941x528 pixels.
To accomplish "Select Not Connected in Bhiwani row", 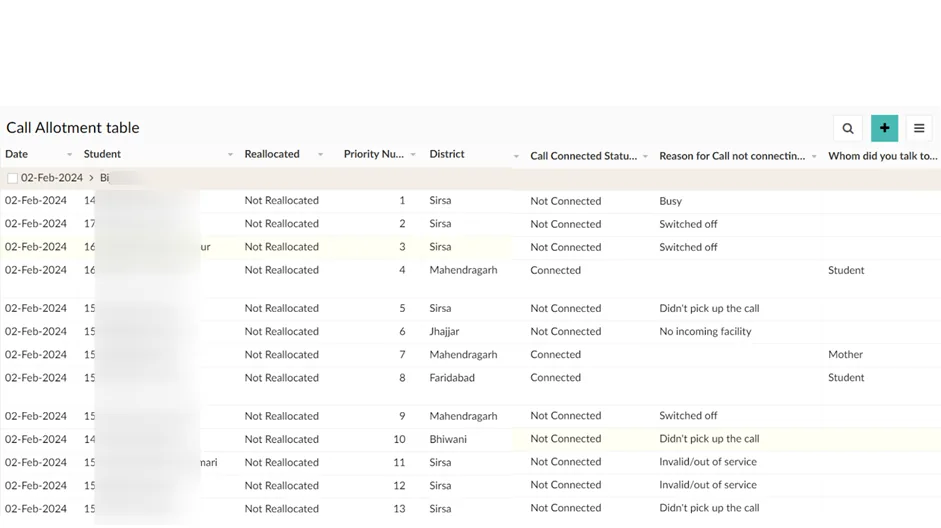I will 565,439.
